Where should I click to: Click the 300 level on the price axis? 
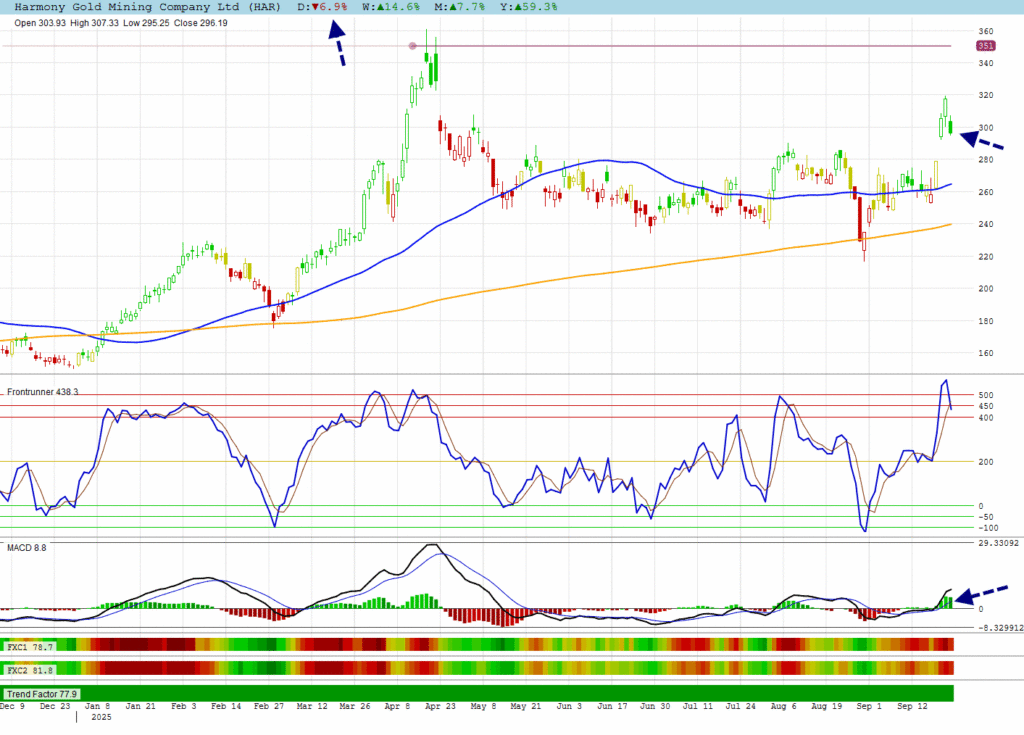click(986, 128)
